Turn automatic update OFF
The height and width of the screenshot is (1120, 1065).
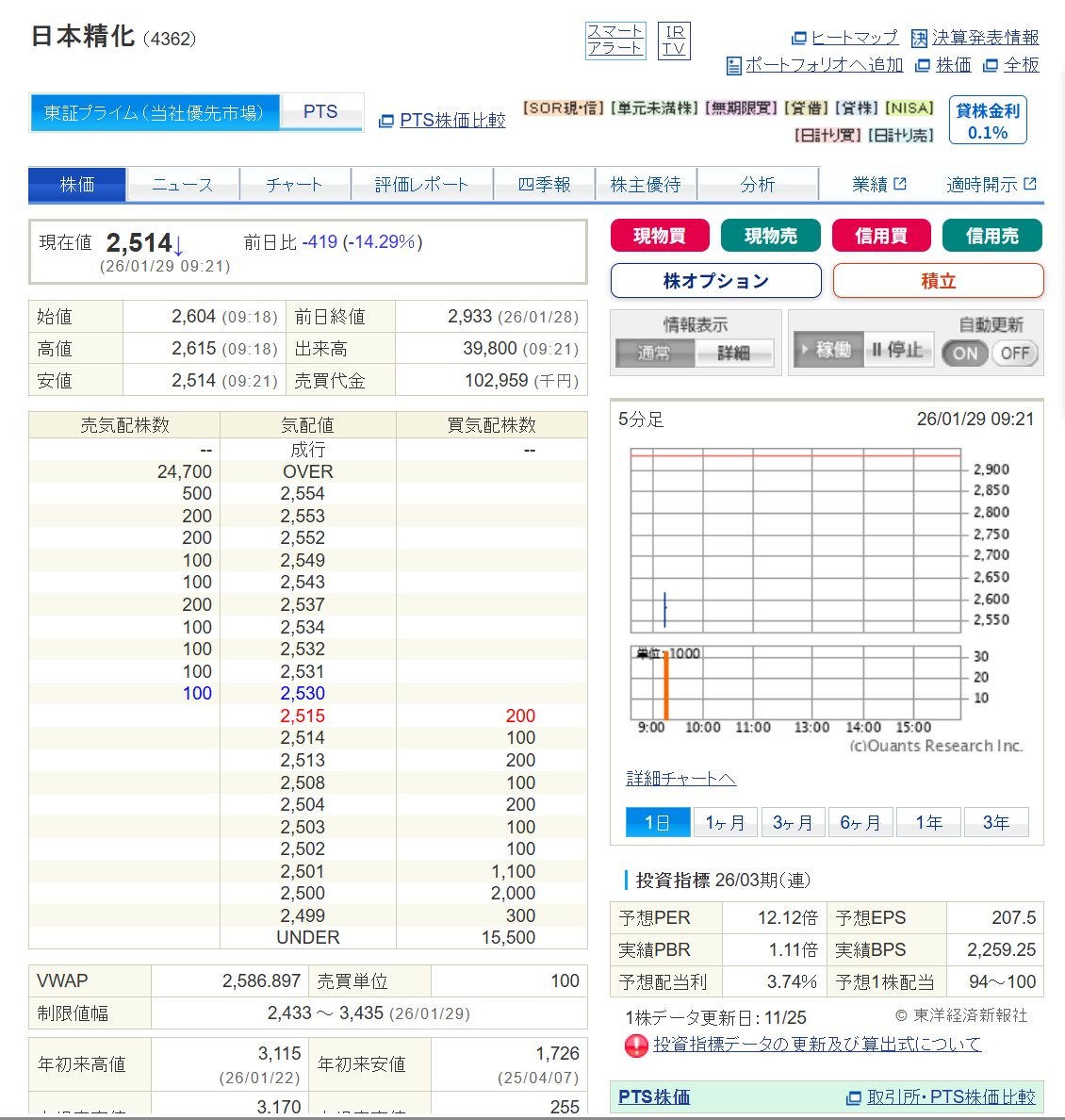(x=1014, y=353)
